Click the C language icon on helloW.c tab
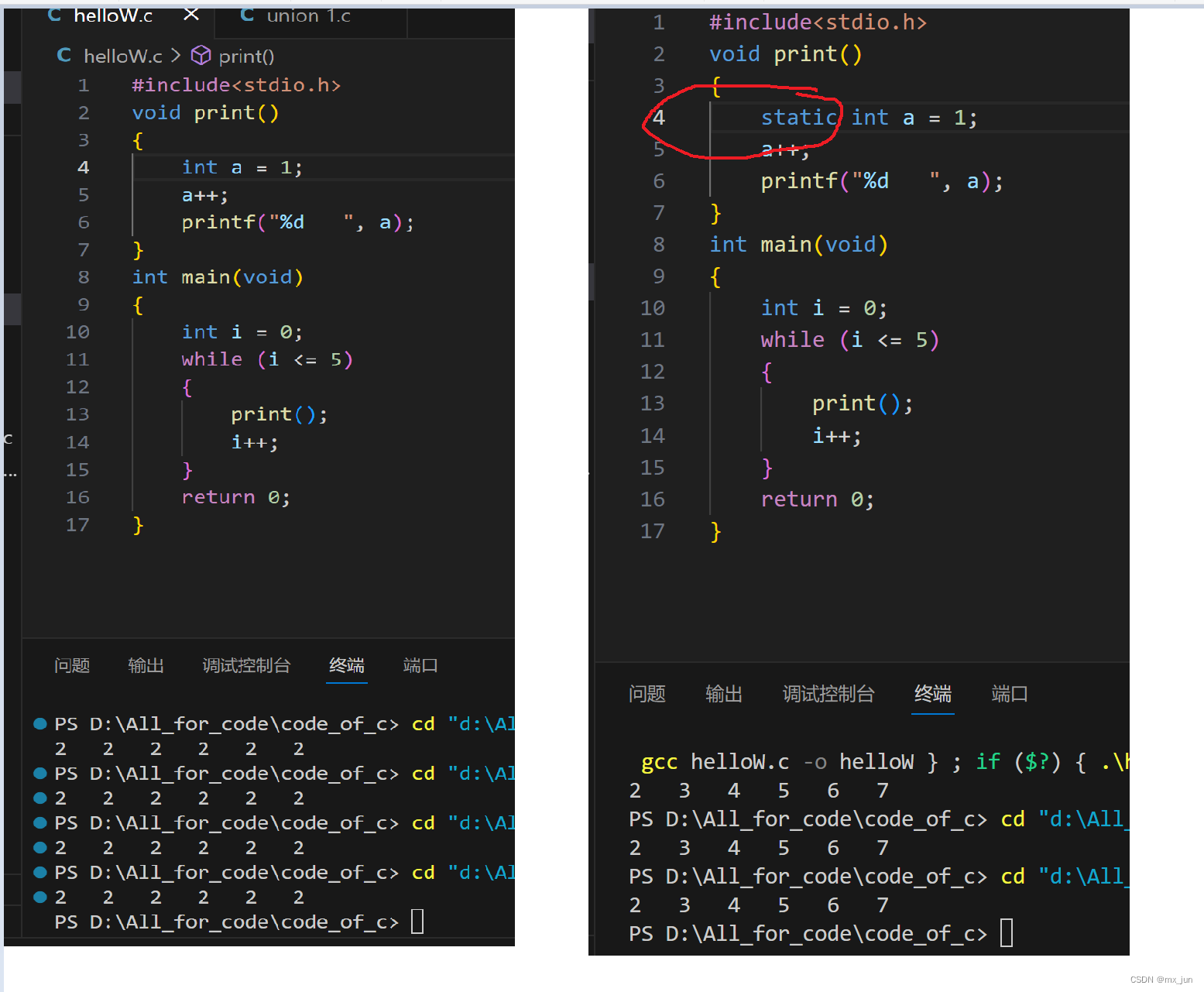Image resolution: width=1204 pixels, height=992 pixels. point(54,15)
